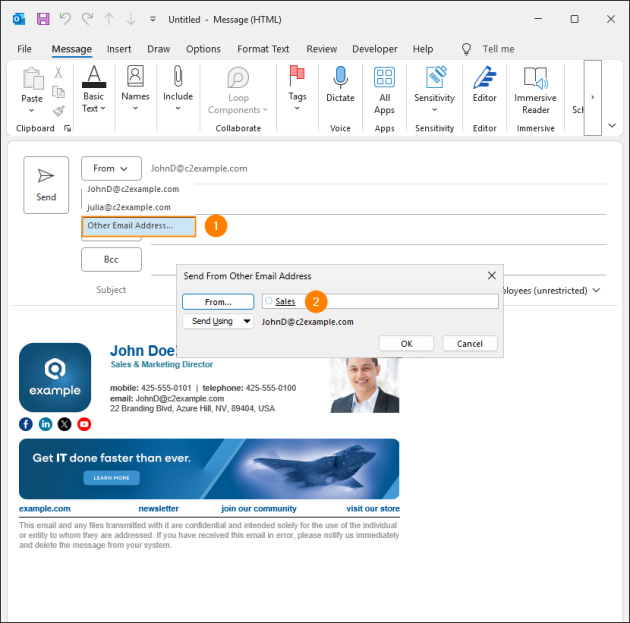
Task: Collapse the ribbon with chevron
Action: tap(612, 125)
